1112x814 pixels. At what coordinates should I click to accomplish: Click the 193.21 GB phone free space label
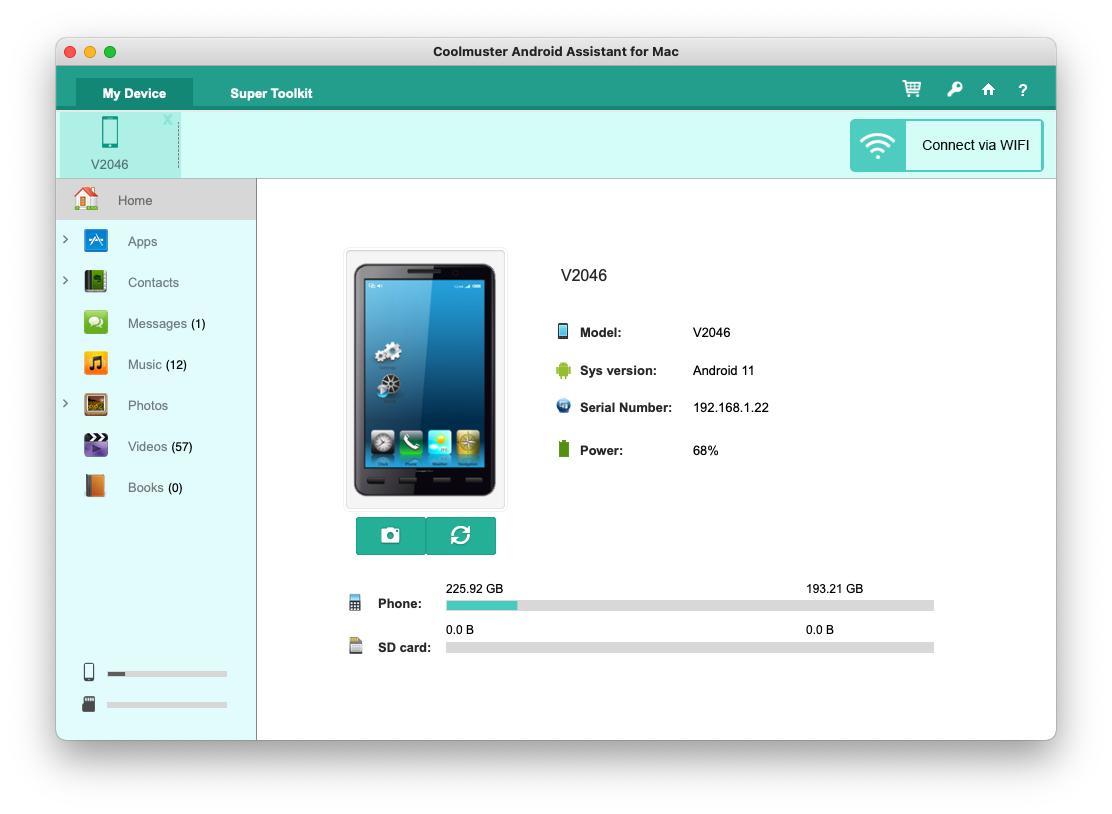pyautogui.click(x=834, y=589)
